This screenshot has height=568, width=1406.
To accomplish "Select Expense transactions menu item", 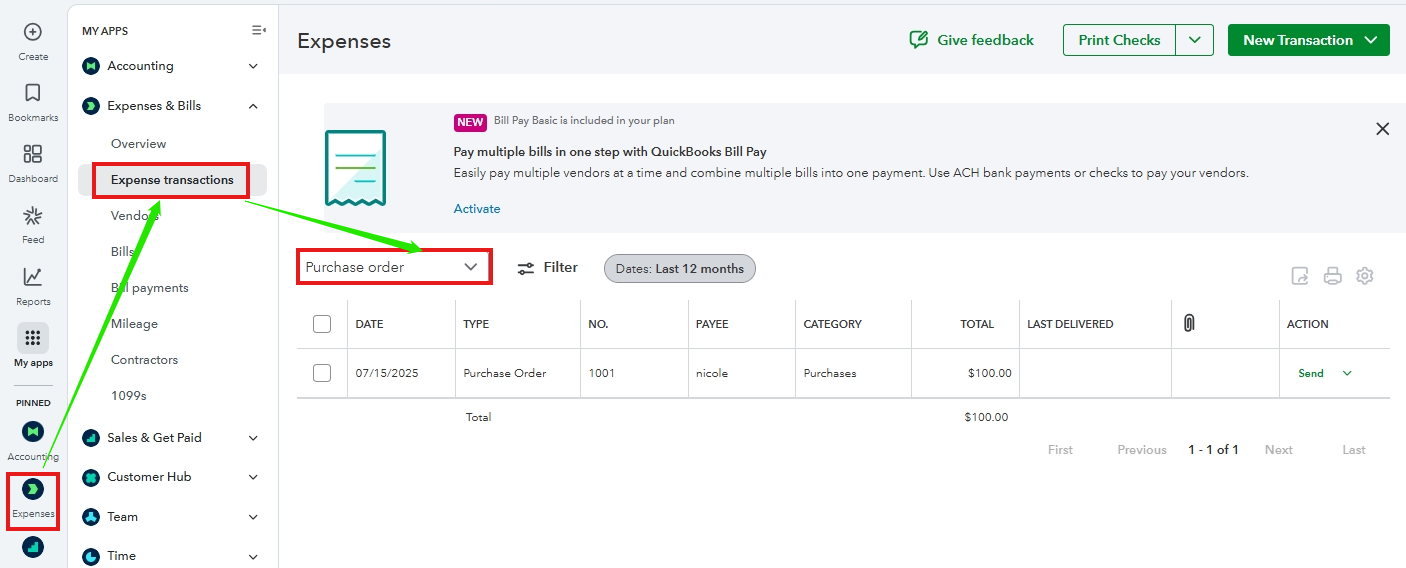I will pos(172,180).
